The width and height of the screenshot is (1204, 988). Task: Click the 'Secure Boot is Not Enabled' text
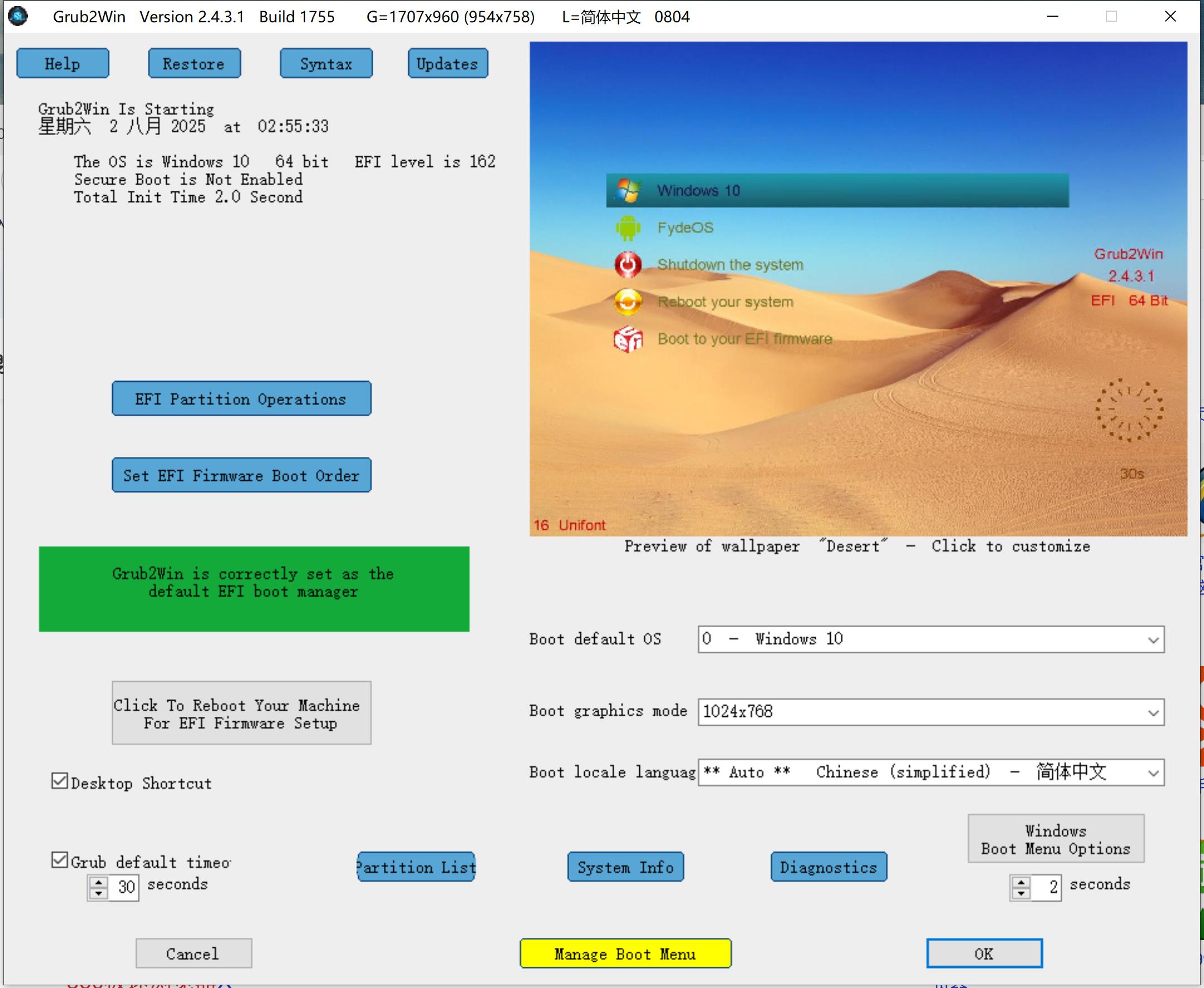(189, 179)
